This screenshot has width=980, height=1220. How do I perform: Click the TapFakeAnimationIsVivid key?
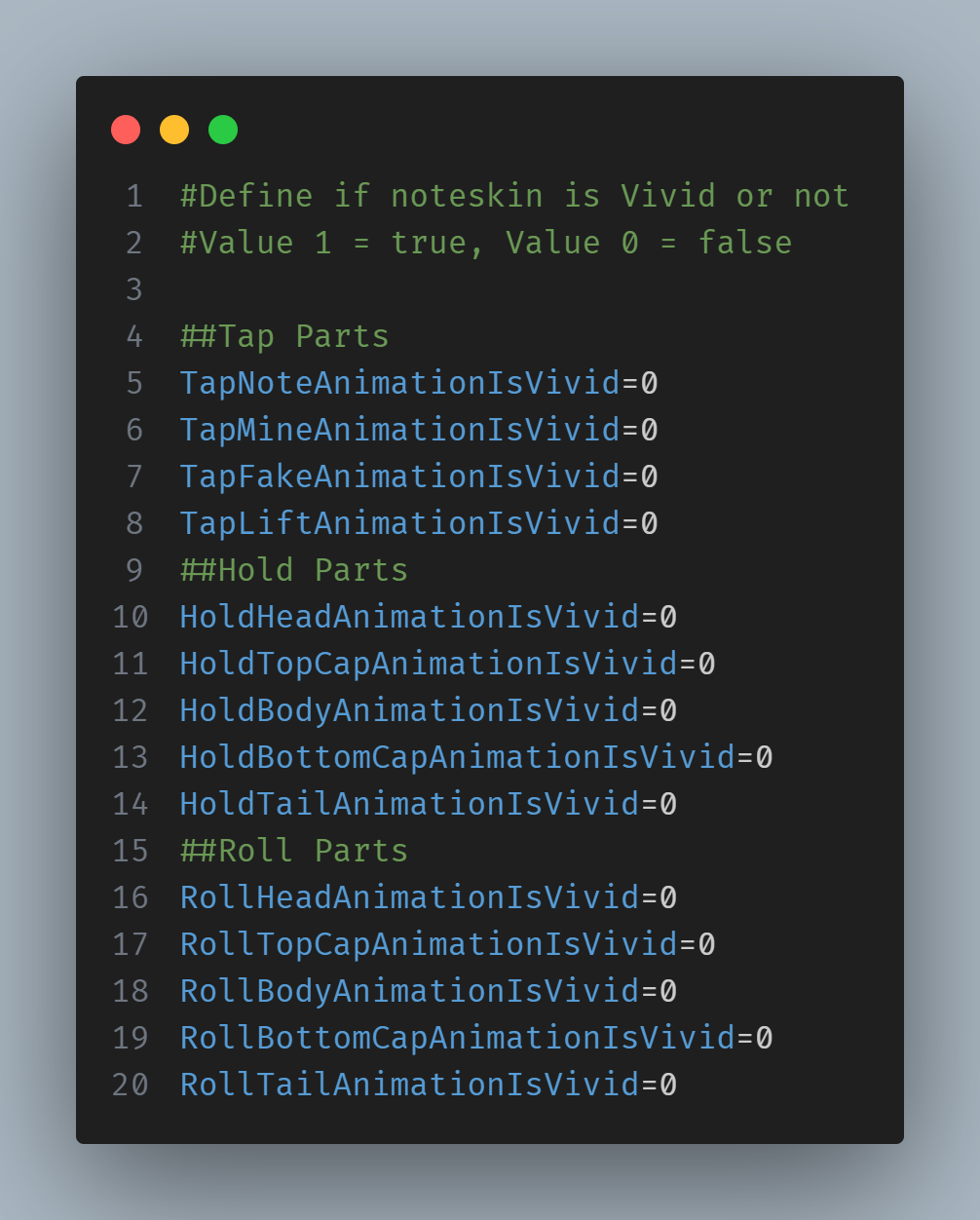(399, 477)
